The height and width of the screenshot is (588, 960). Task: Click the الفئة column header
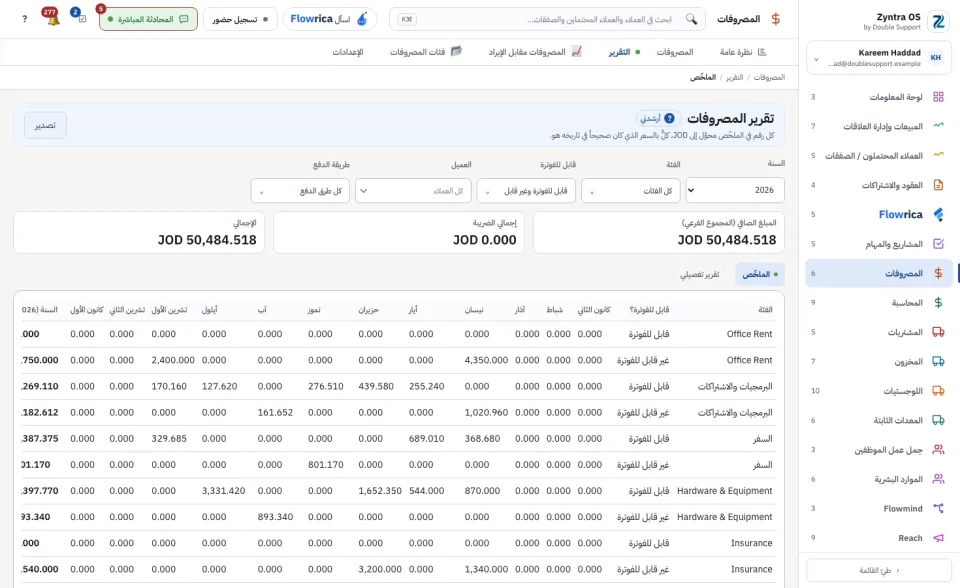[x=765, y=309]
